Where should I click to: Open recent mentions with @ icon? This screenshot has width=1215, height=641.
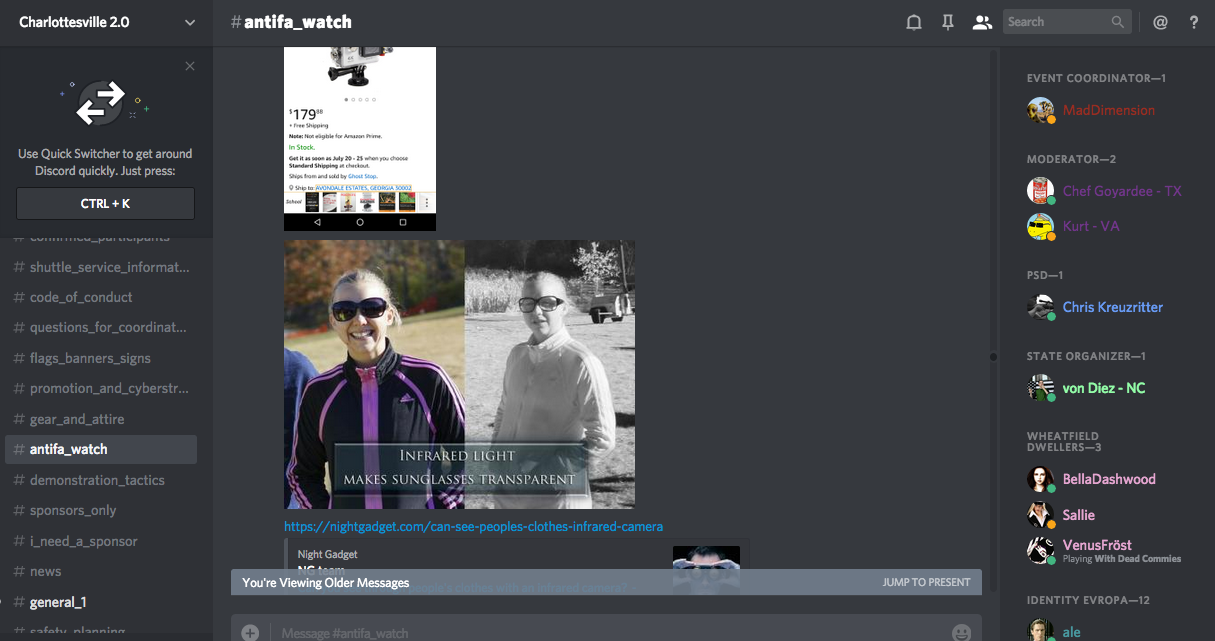(1160, 22)
